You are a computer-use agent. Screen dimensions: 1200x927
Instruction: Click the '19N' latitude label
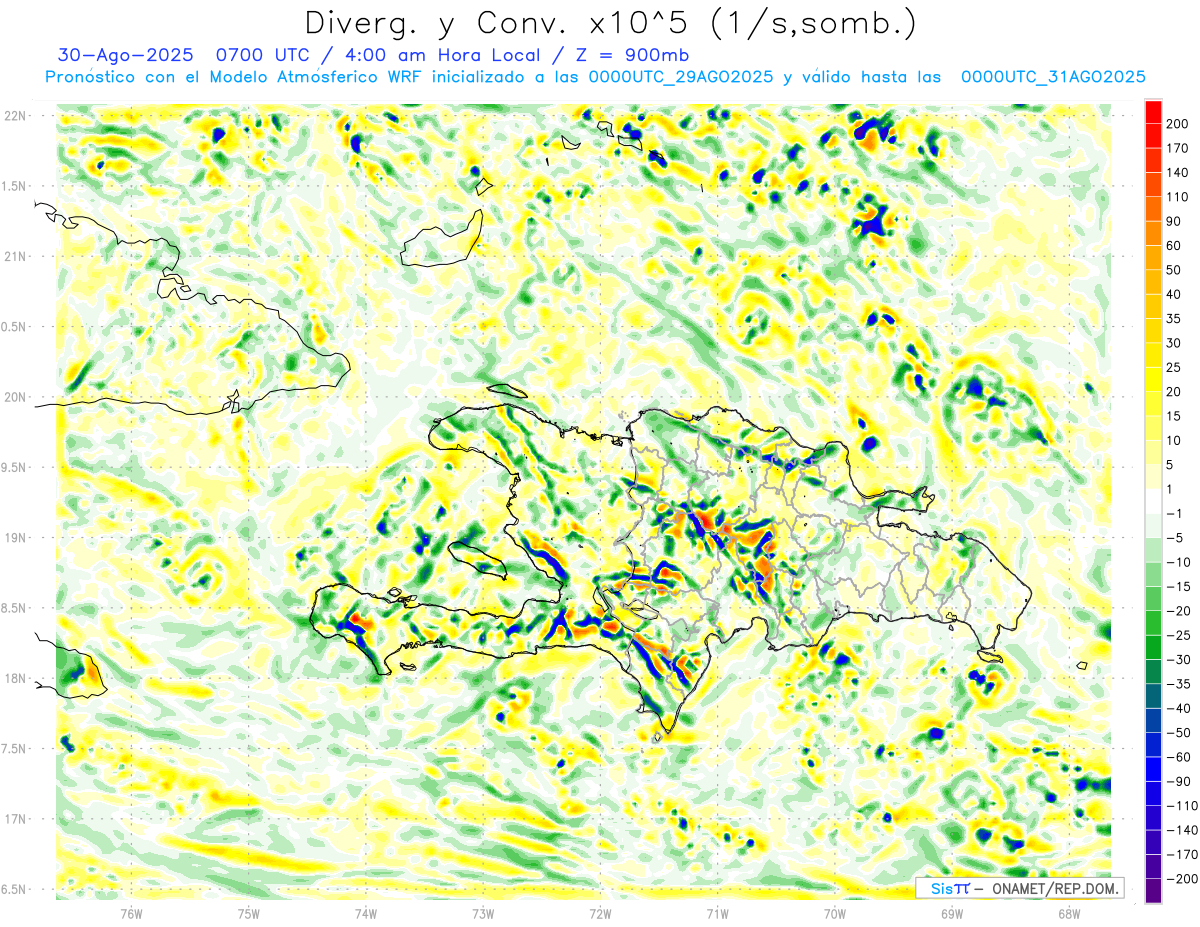[14, 538]
